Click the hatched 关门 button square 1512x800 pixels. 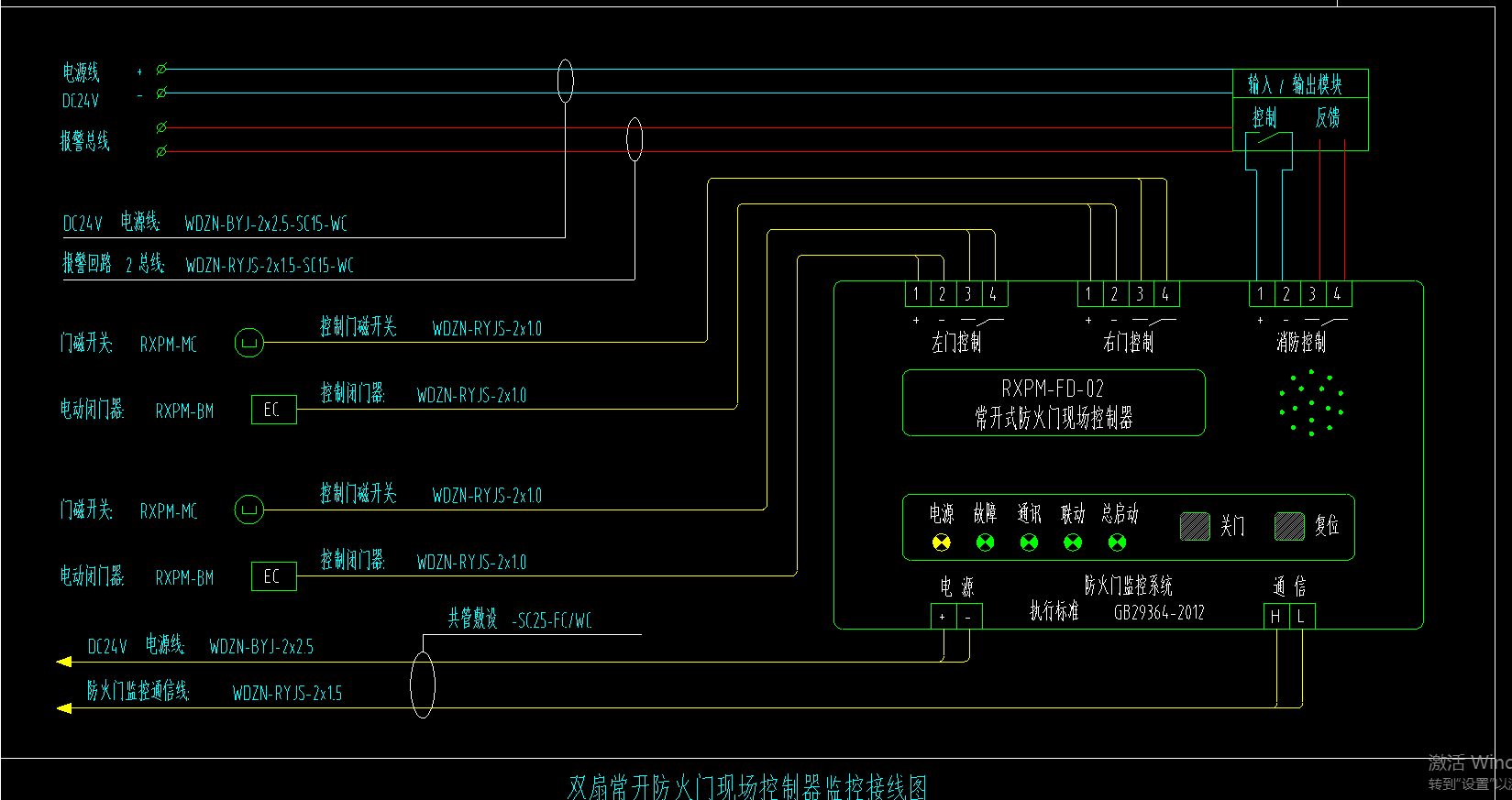(1196, 526)
